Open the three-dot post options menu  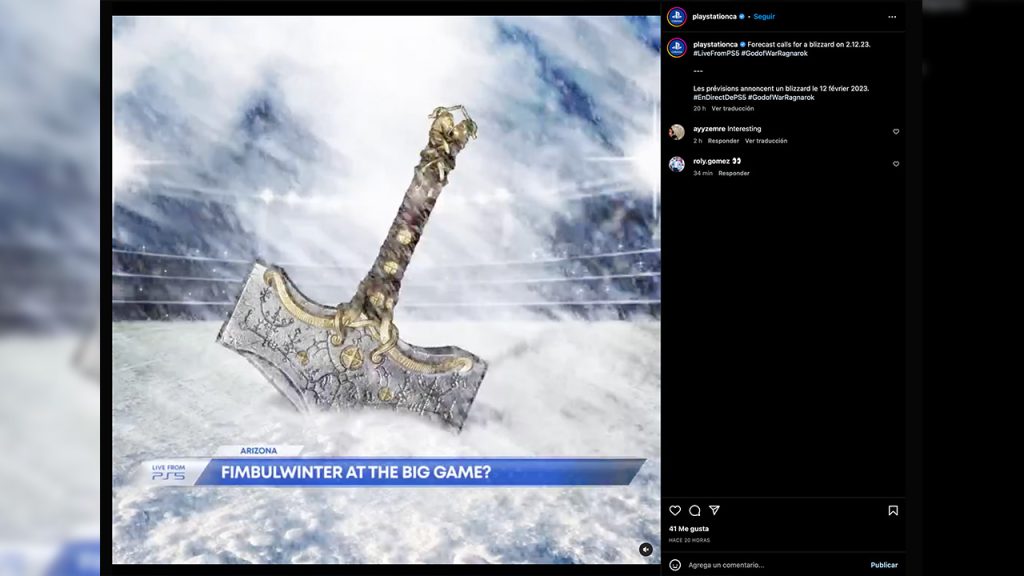tap(892, 16)
